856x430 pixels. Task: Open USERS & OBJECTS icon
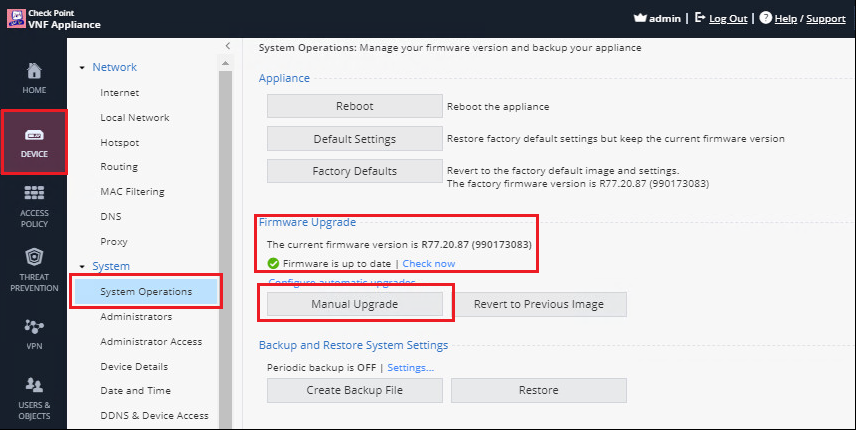click(34, 385)
